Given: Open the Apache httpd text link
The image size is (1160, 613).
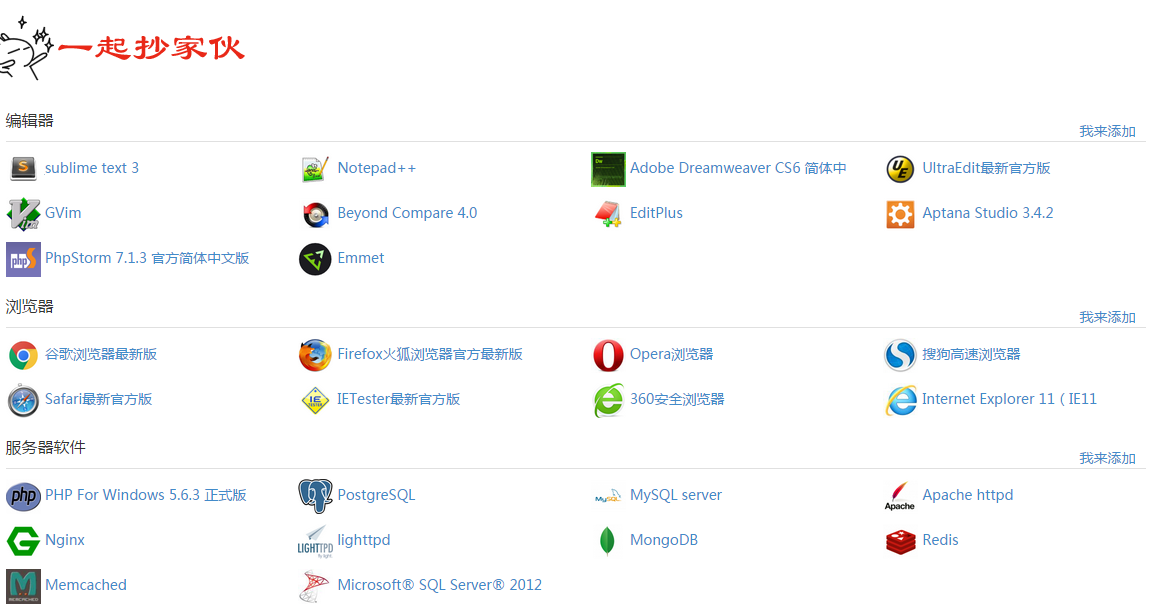Looking at the screenshot, I should (x=968, y=495).
